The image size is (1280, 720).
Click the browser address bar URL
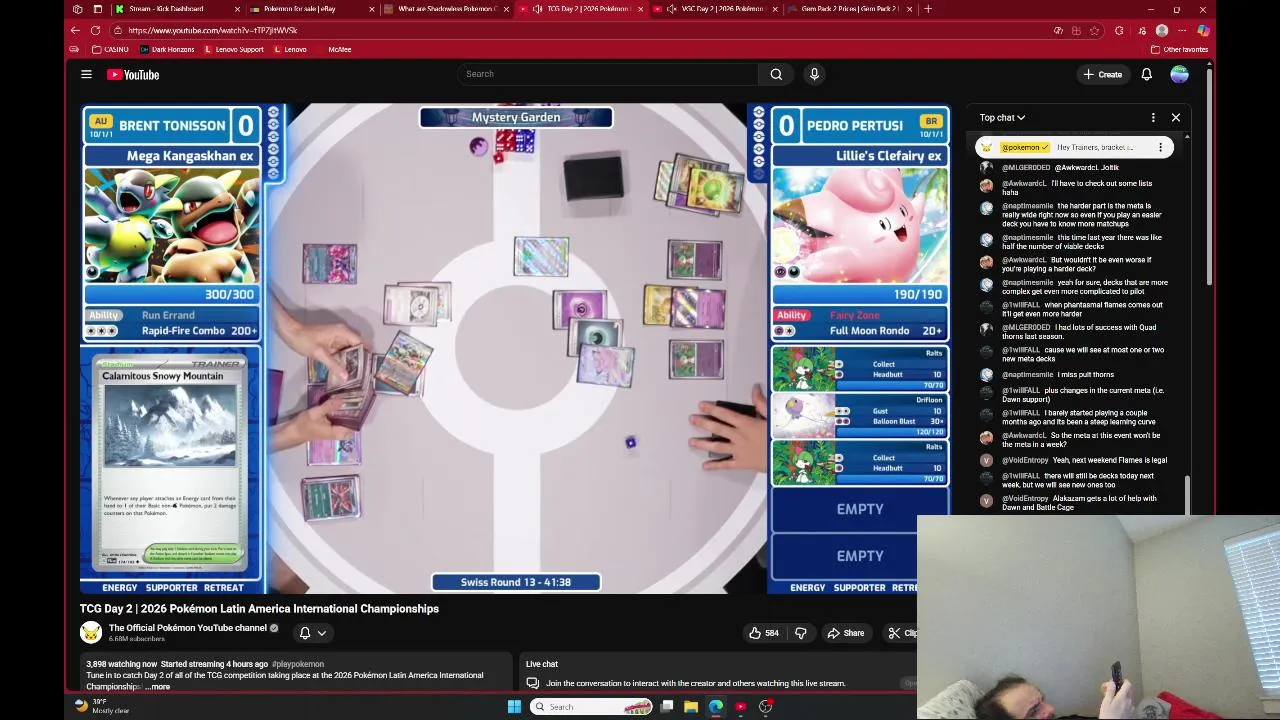point(212,30)
